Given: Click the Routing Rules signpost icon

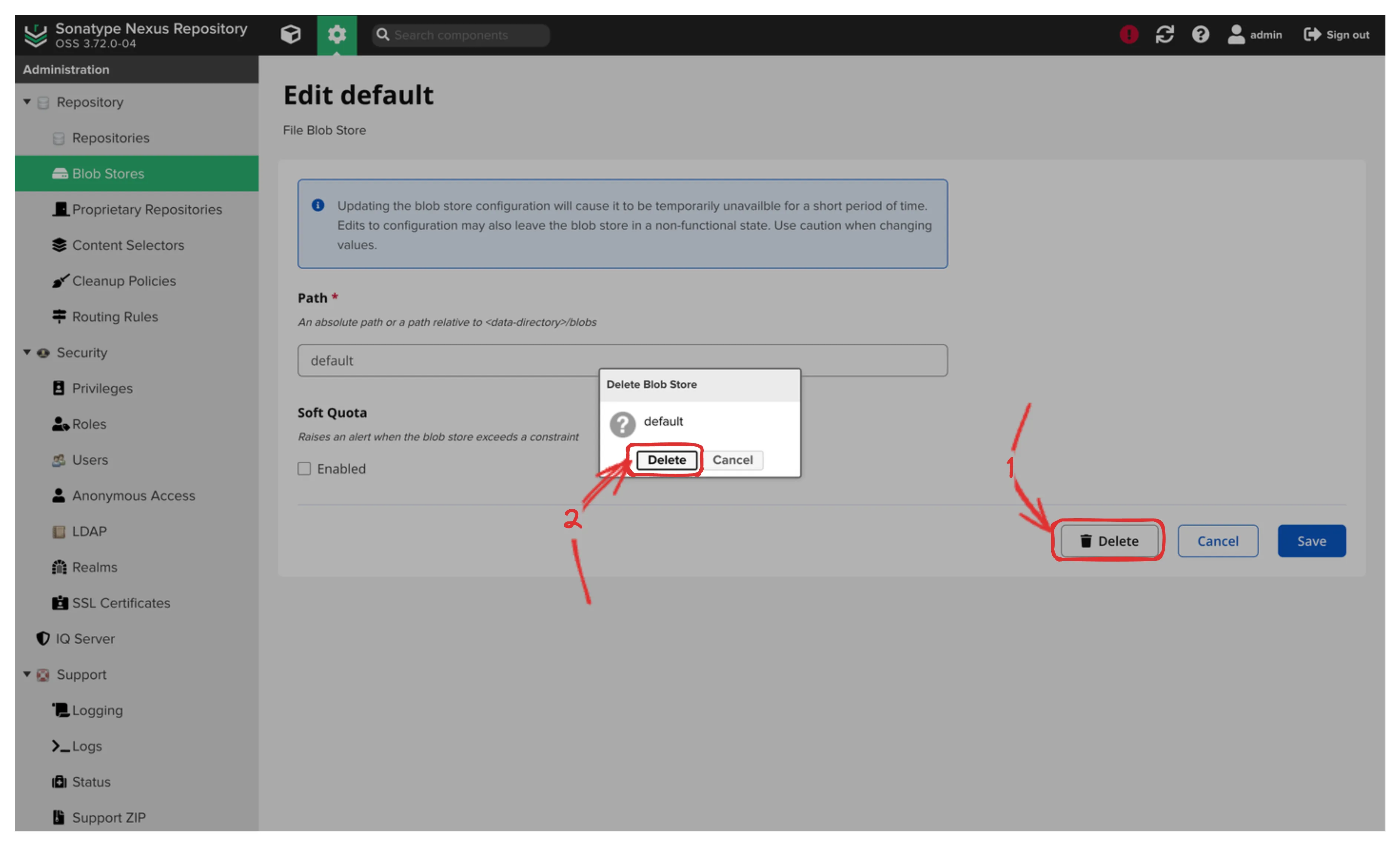Looking at the screenshot, I should pyautogui.click(x=59, y=316).
